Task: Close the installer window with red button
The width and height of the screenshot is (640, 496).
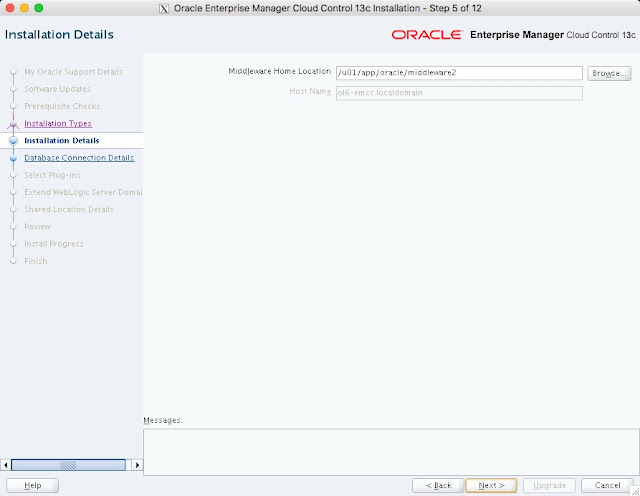Action: (10, 8)
